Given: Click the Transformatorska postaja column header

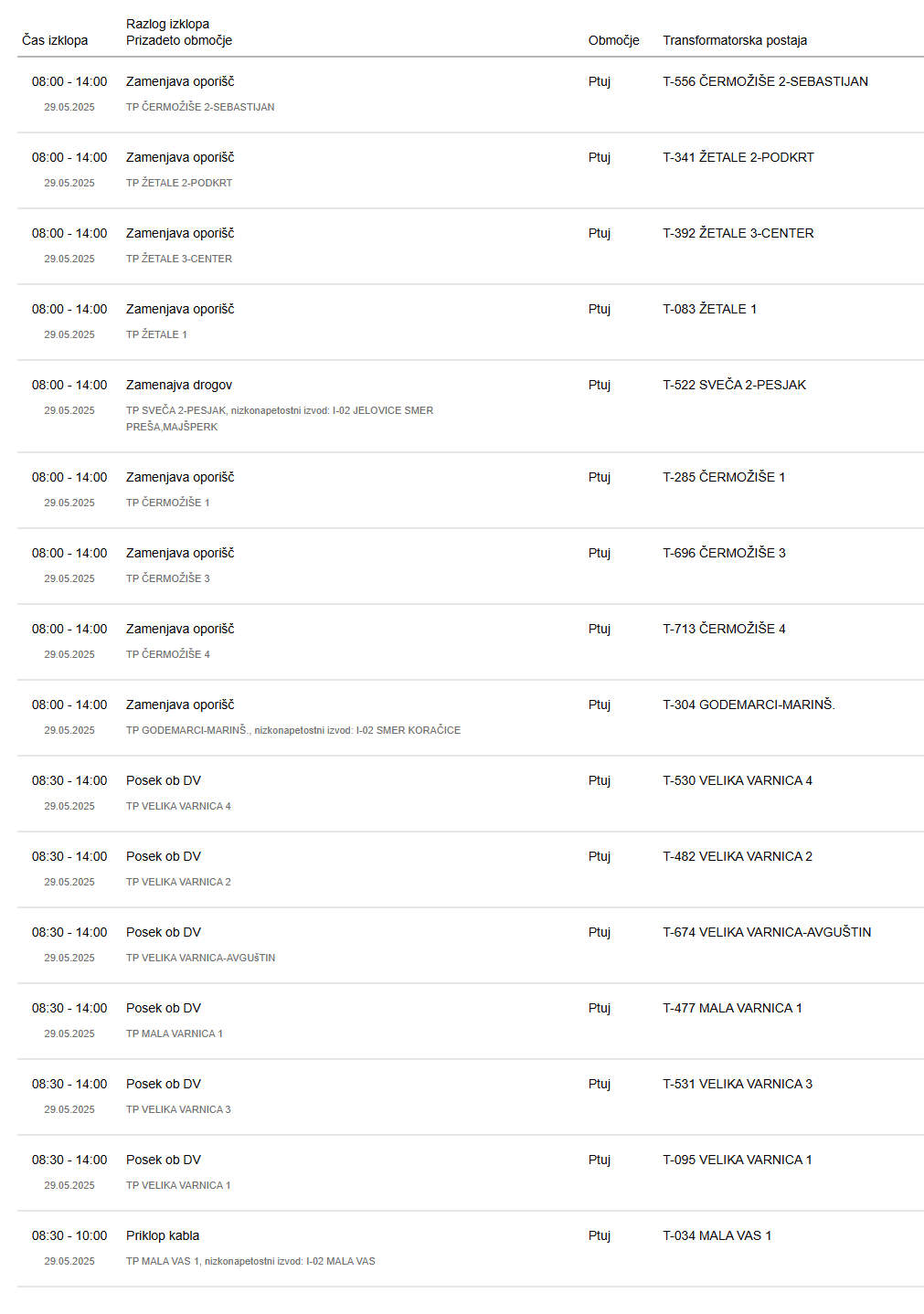Looking at the screenshot, I should [735, 40].
